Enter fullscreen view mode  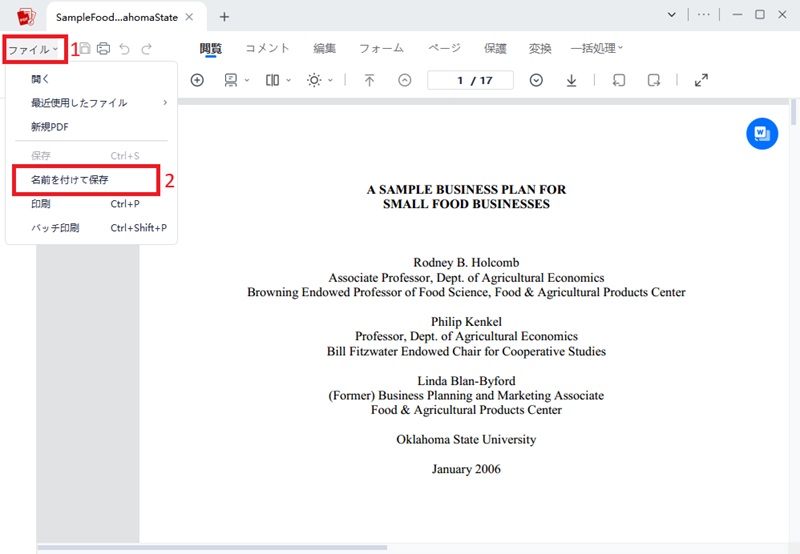(x=702, y=80)
